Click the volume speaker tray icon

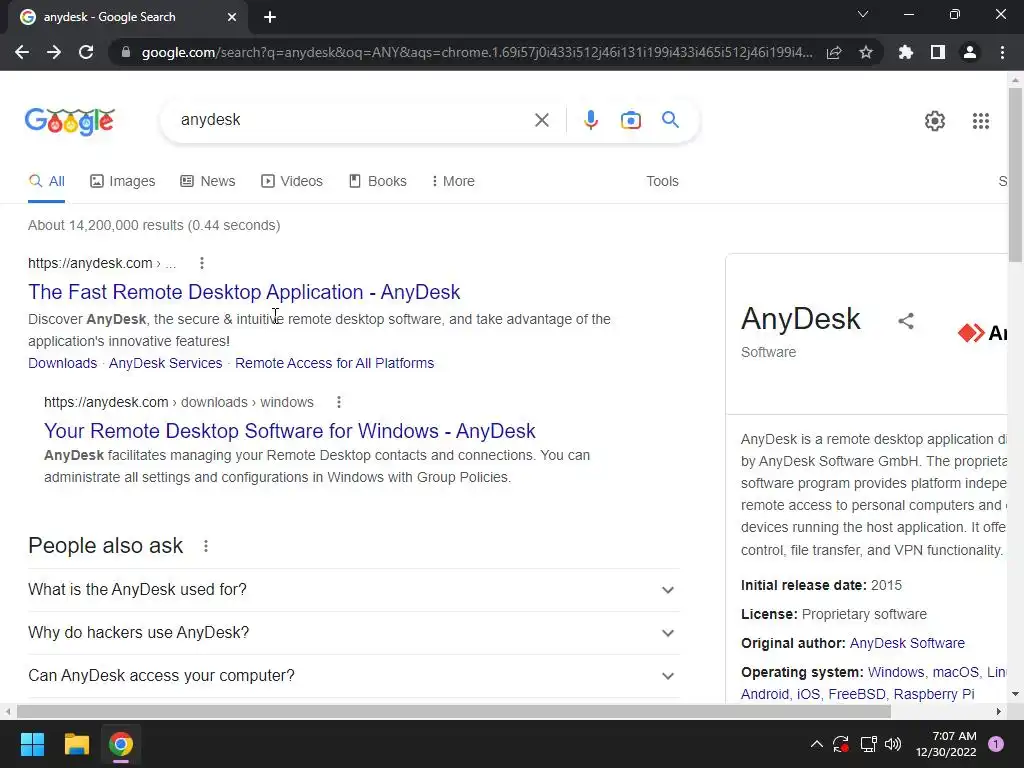[893, 744]
